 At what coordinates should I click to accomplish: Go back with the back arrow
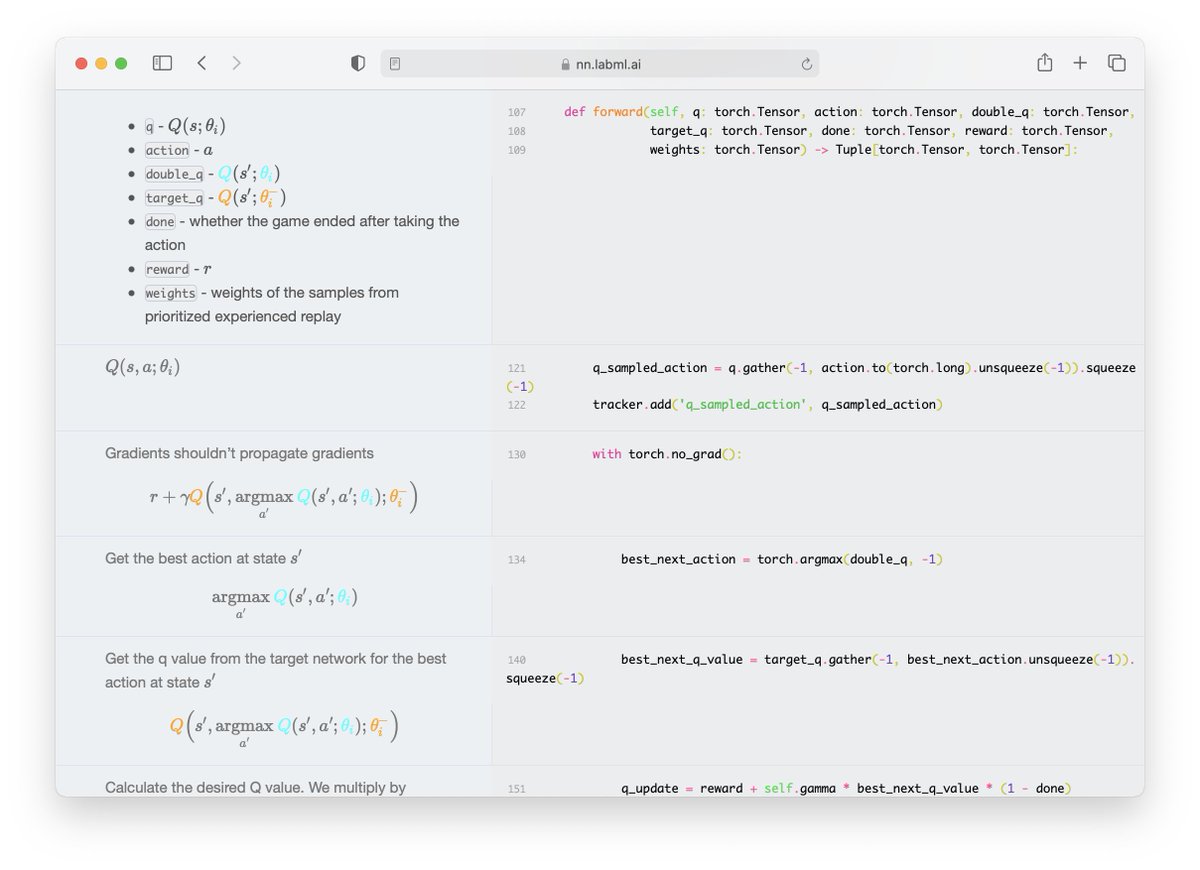(x=202, y=63)
